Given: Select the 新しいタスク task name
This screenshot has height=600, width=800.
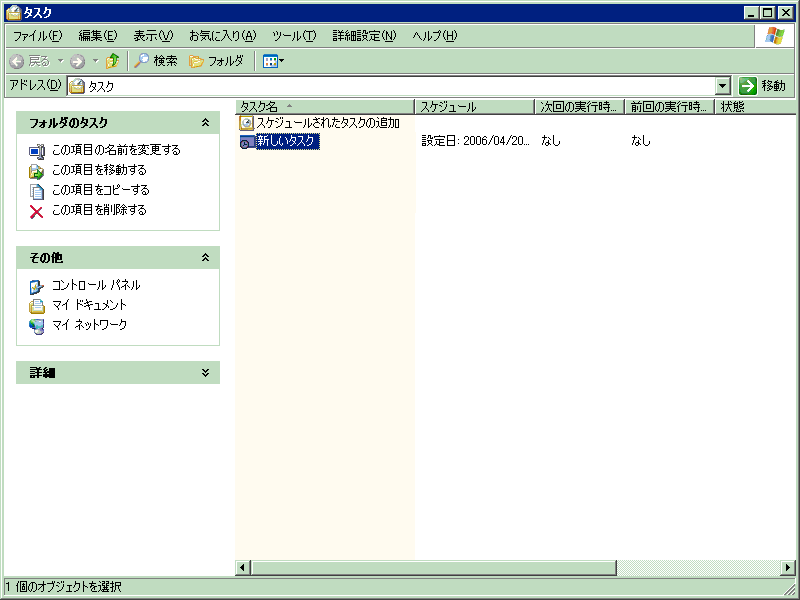Looking at the screenshot, I should (287, 141).
